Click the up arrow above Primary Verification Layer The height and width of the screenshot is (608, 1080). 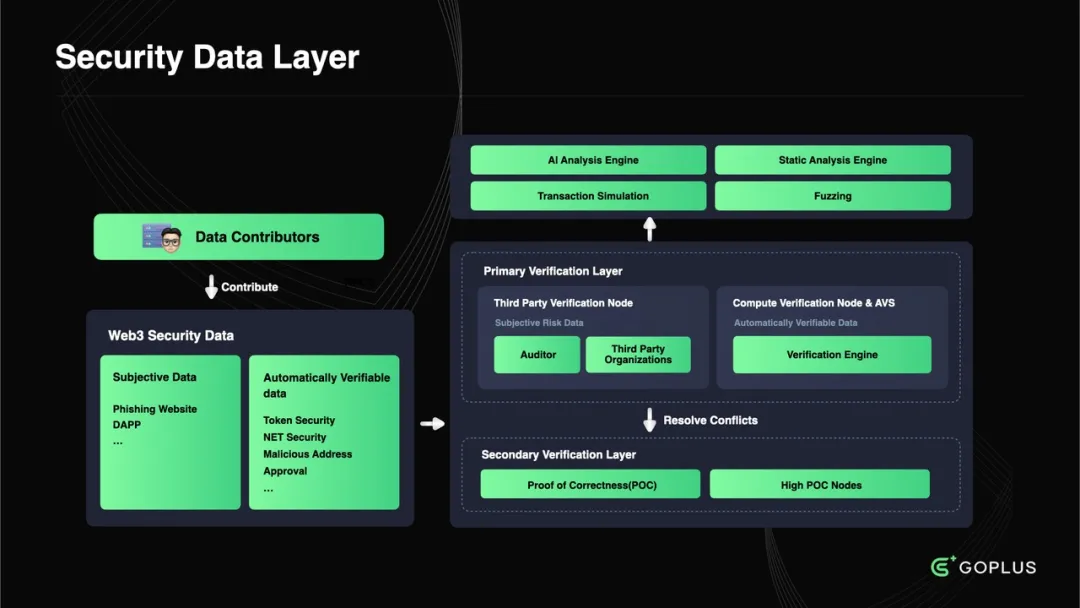649,229
